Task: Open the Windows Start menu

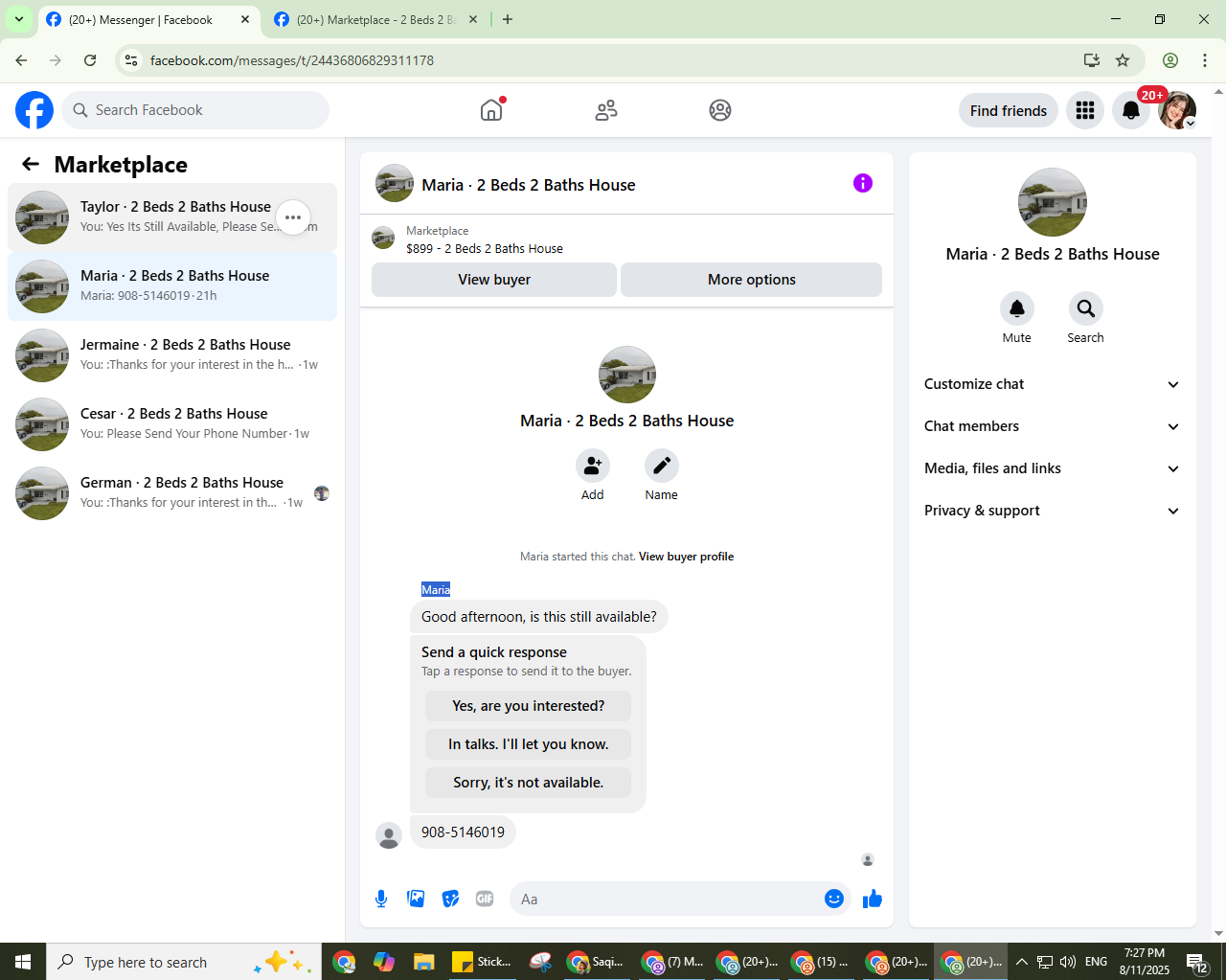Action: [x=23, y=962]
